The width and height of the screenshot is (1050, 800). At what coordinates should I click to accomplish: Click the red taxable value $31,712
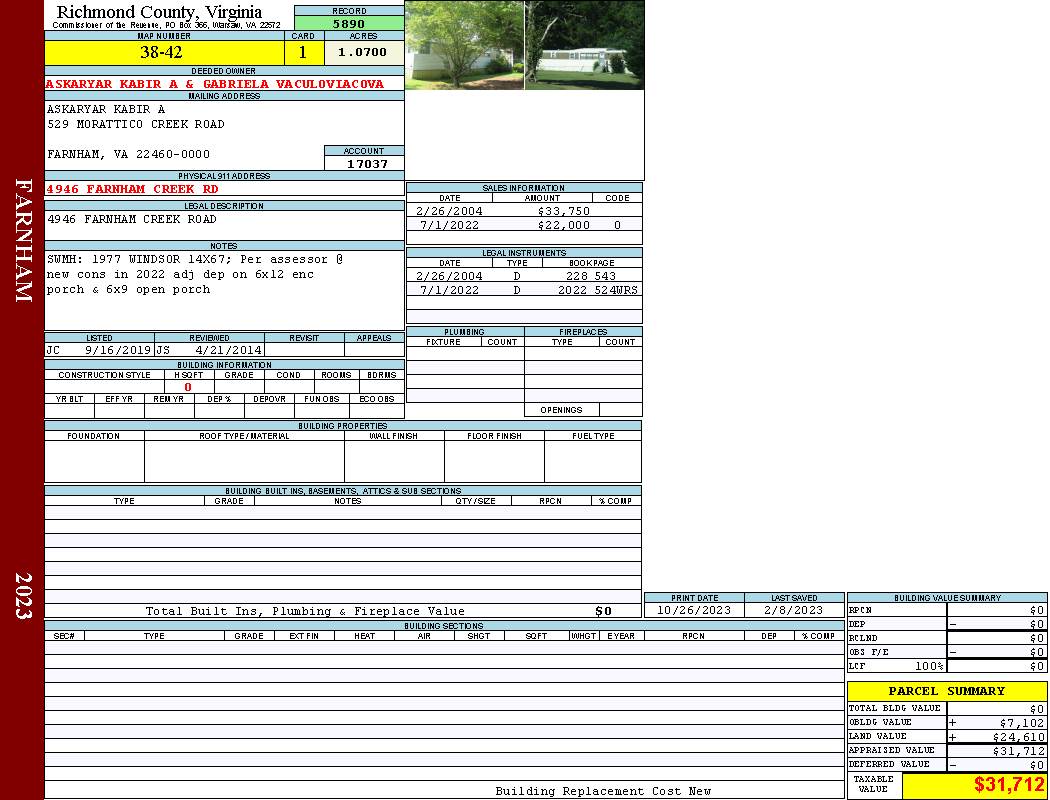[x=1009, y=785]
